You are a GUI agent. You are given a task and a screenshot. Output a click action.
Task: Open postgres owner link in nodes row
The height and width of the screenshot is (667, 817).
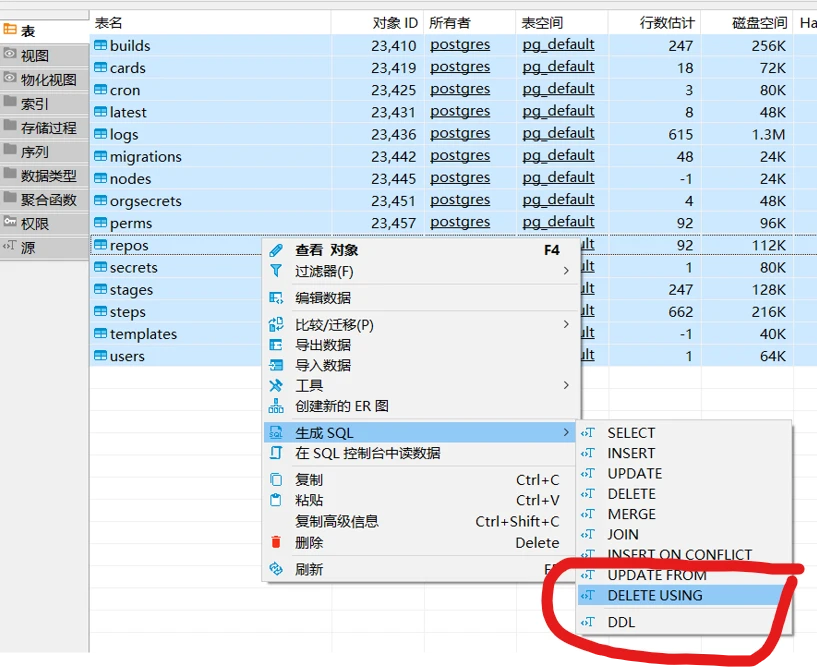click(460, 178)
